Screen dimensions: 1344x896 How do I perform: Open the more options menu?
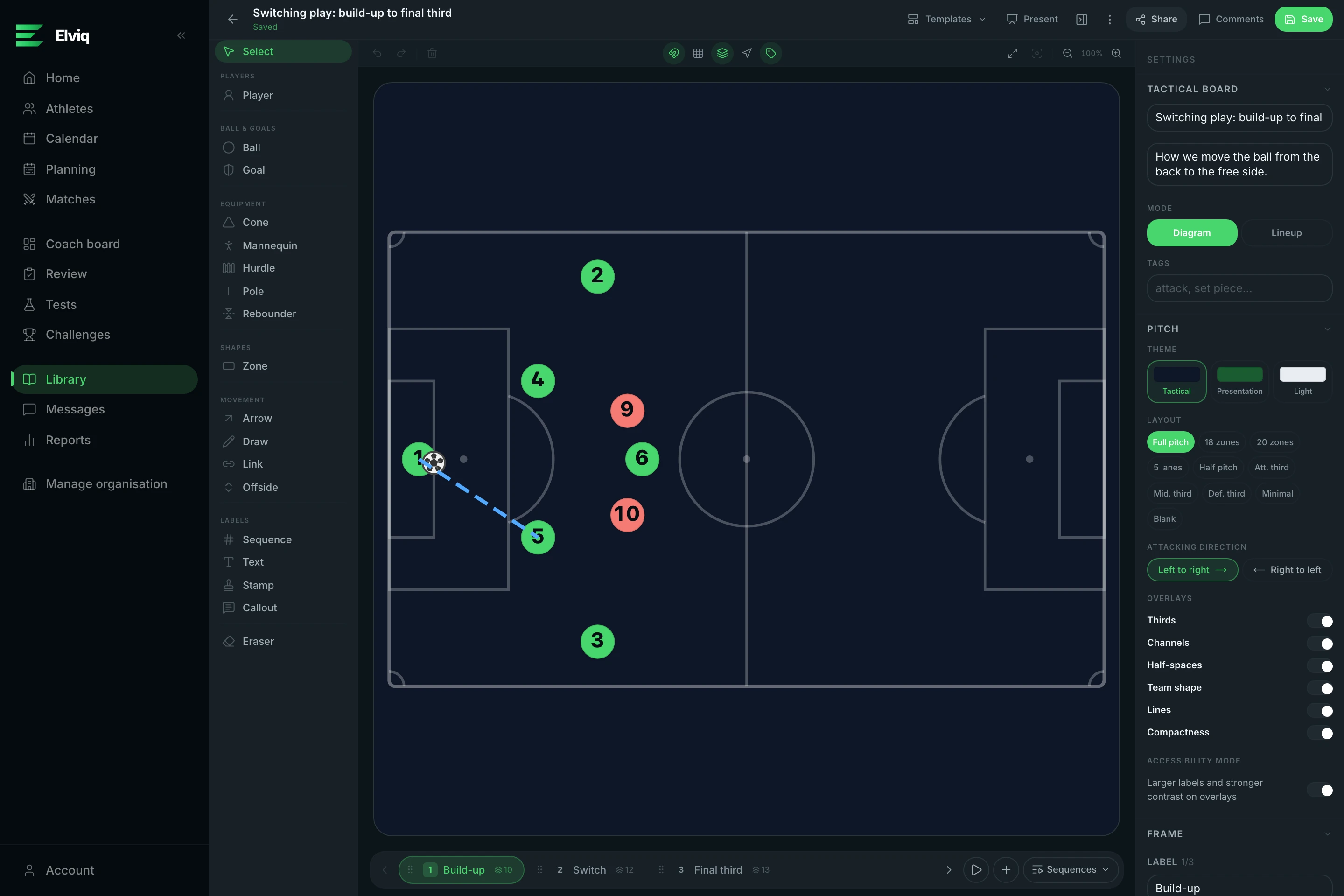point(1110,20)
